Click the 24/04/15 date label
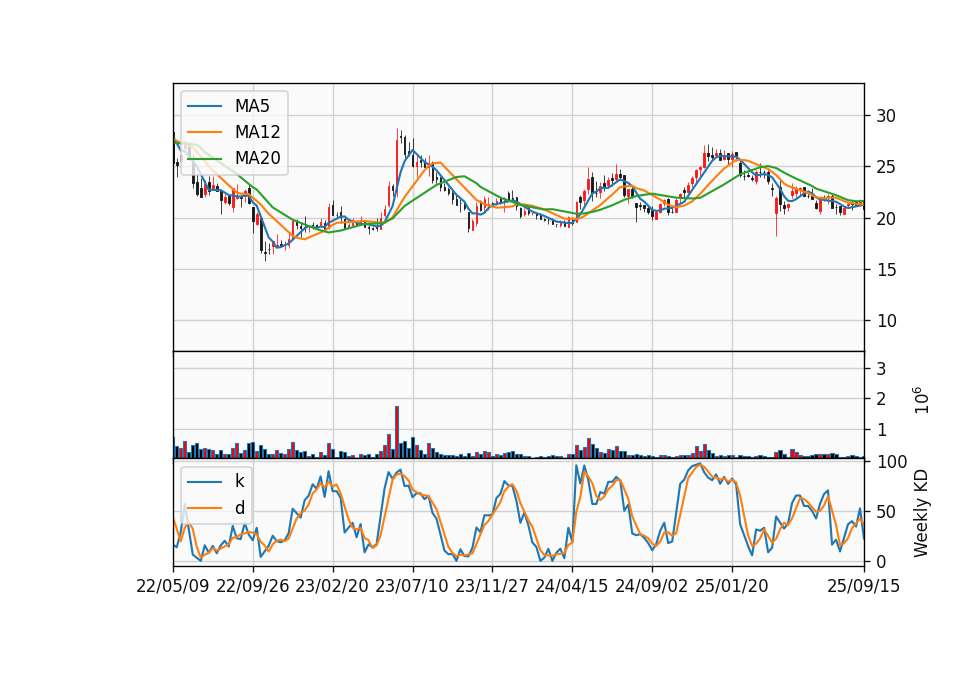This screenshot has height=690, width=960. 572,586
